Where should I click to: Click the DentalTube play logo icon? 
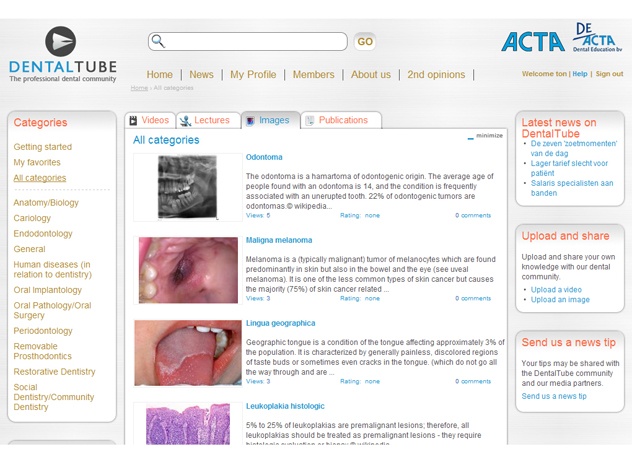(x=60, y=42)
